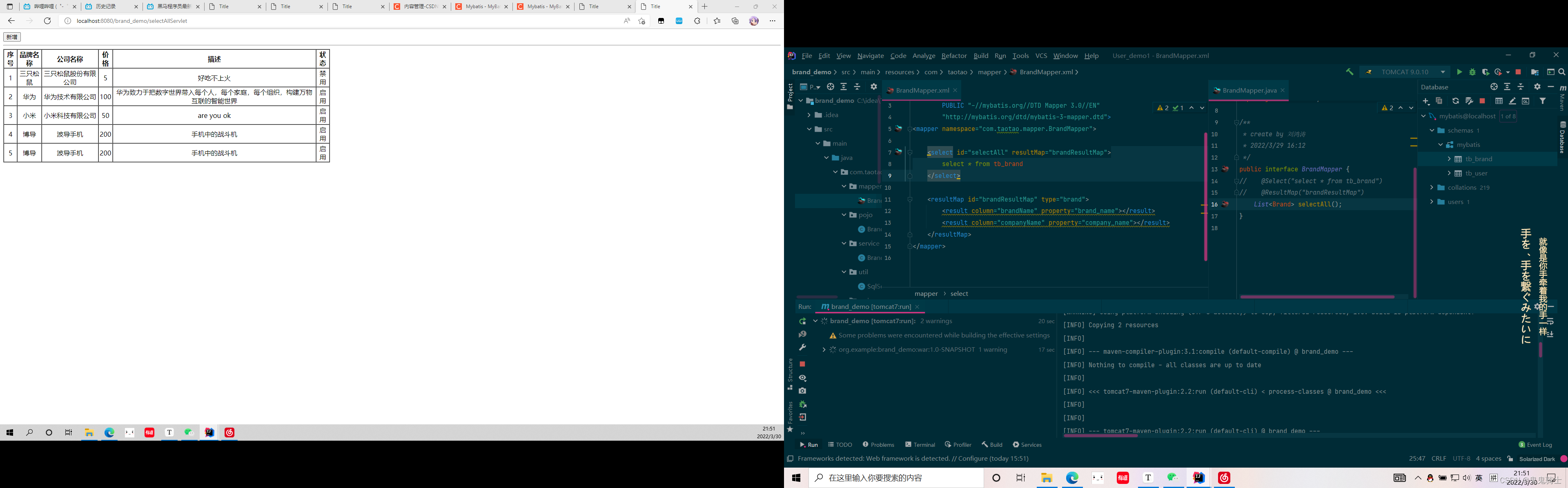
Task: Open the Terminal tool window tab
Action: 920,445
